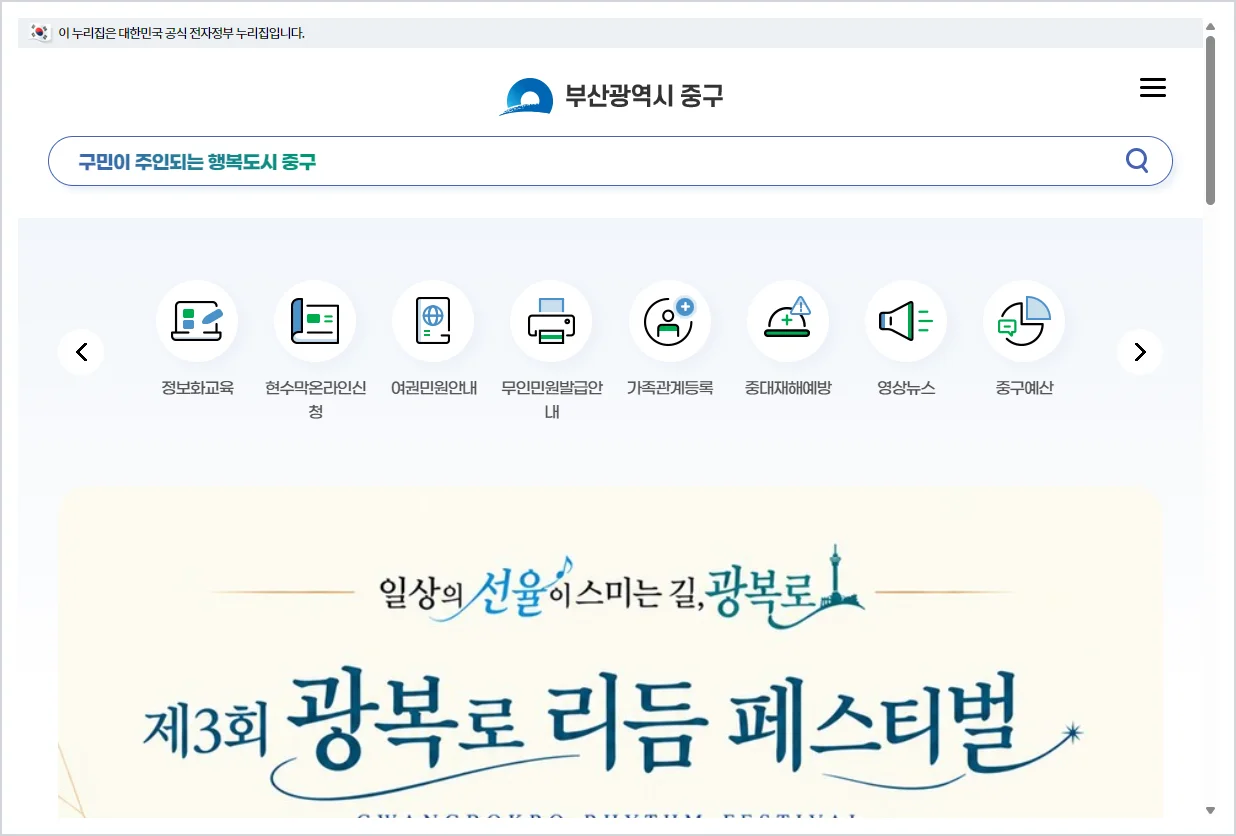
Task: Click the 중대재해예방 label
Action: pos(788,388)
